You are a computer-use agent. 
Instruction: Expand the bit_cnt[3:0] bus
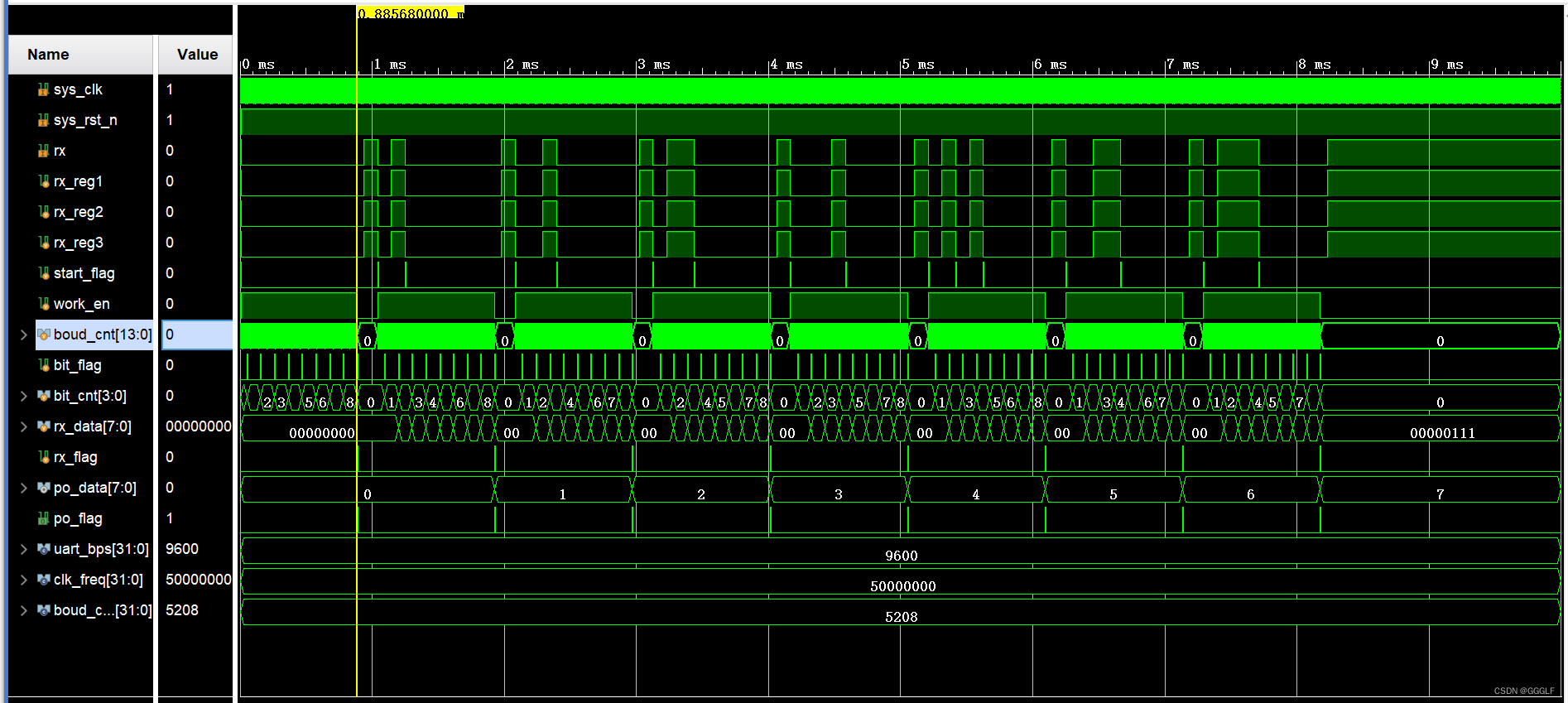(23, 396)
